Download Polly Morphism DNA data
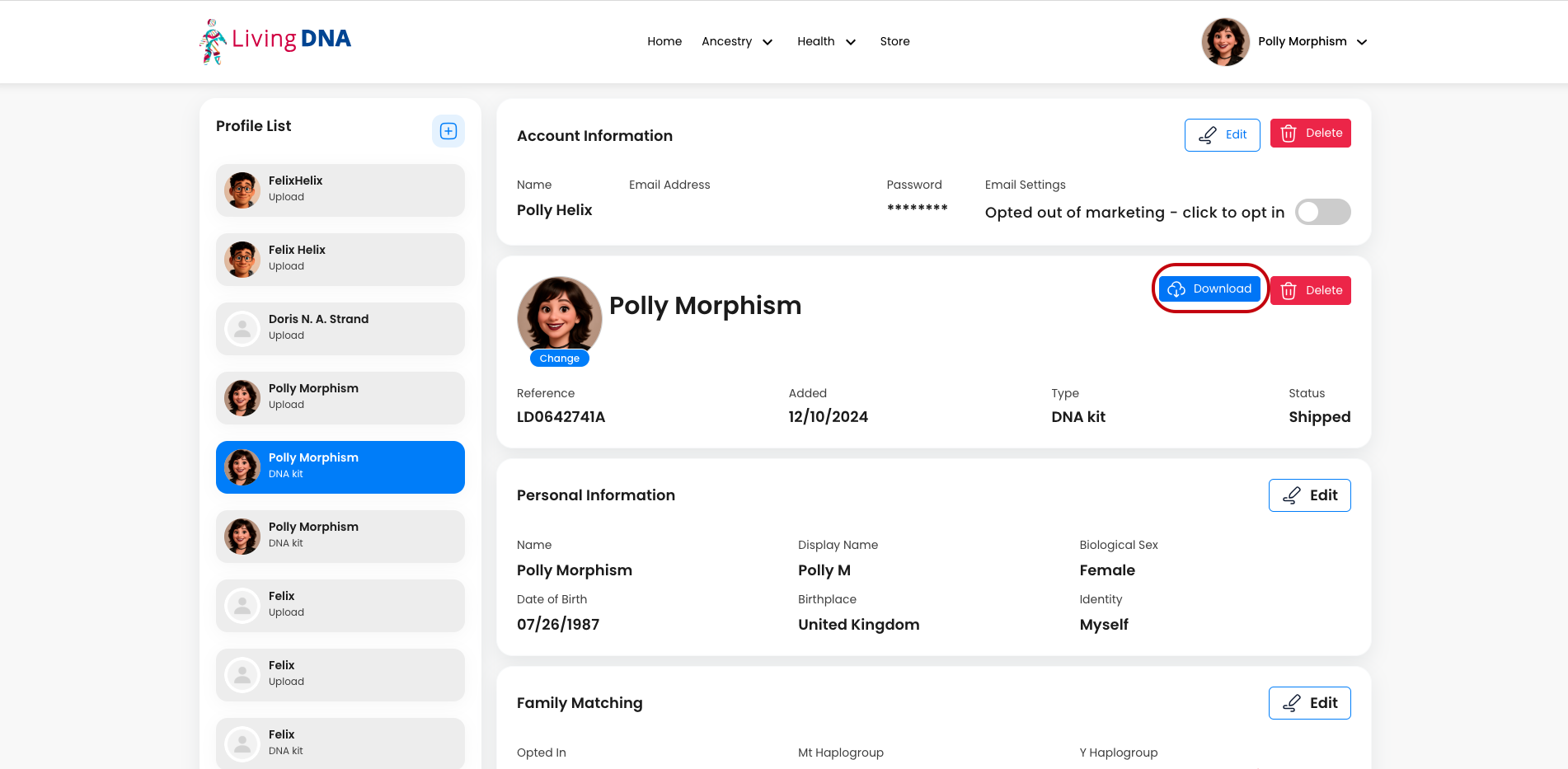This screenshot has width=1568, height=769. point(1209,288)
